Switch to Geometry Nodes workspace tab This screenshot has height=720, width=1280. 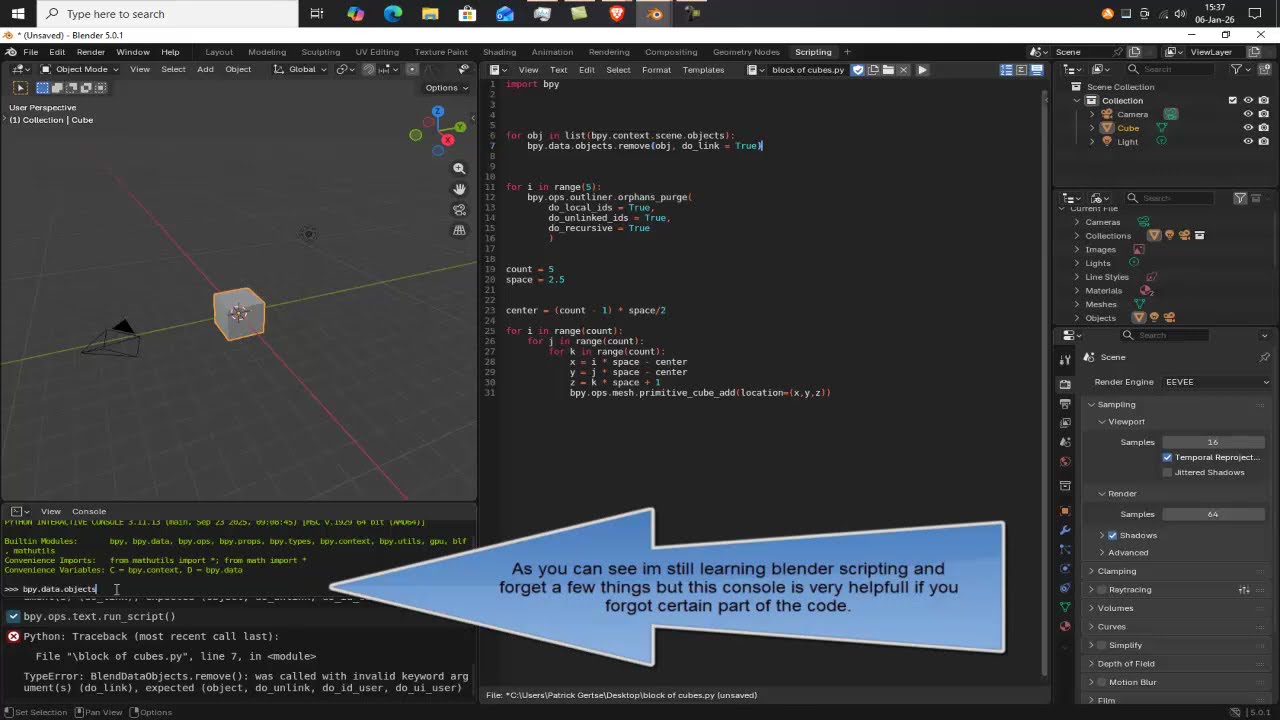tap(746, 52)
